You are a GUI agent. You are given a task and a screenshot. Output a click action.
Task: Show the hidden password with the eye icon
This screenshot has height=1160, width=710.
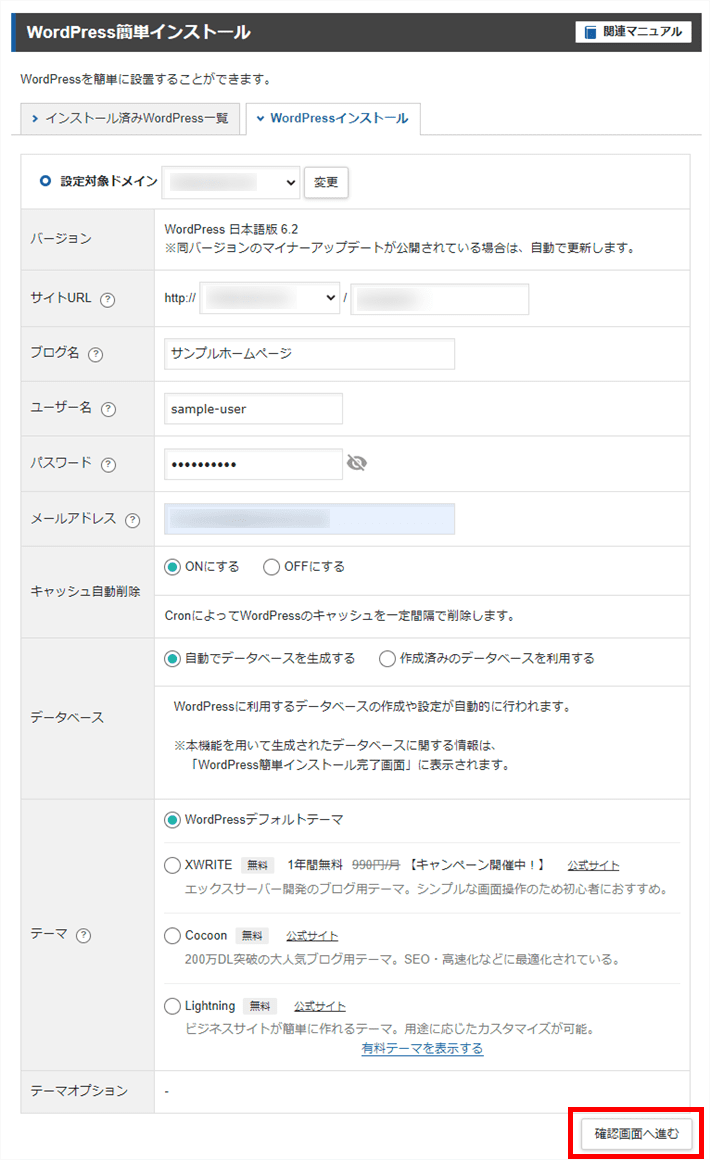[357, 463]
